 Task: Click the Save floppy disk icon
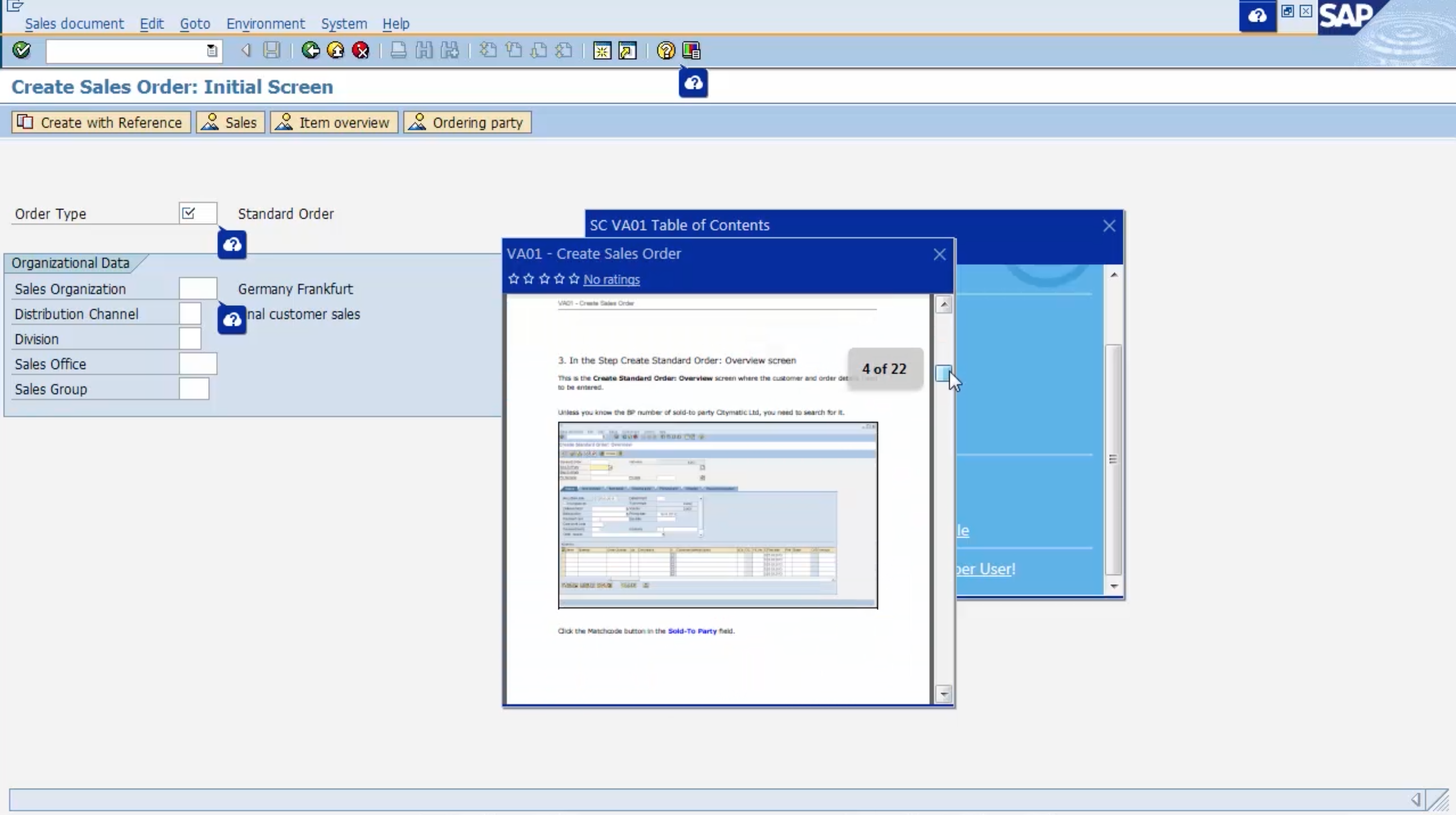[x=272, y=50]
